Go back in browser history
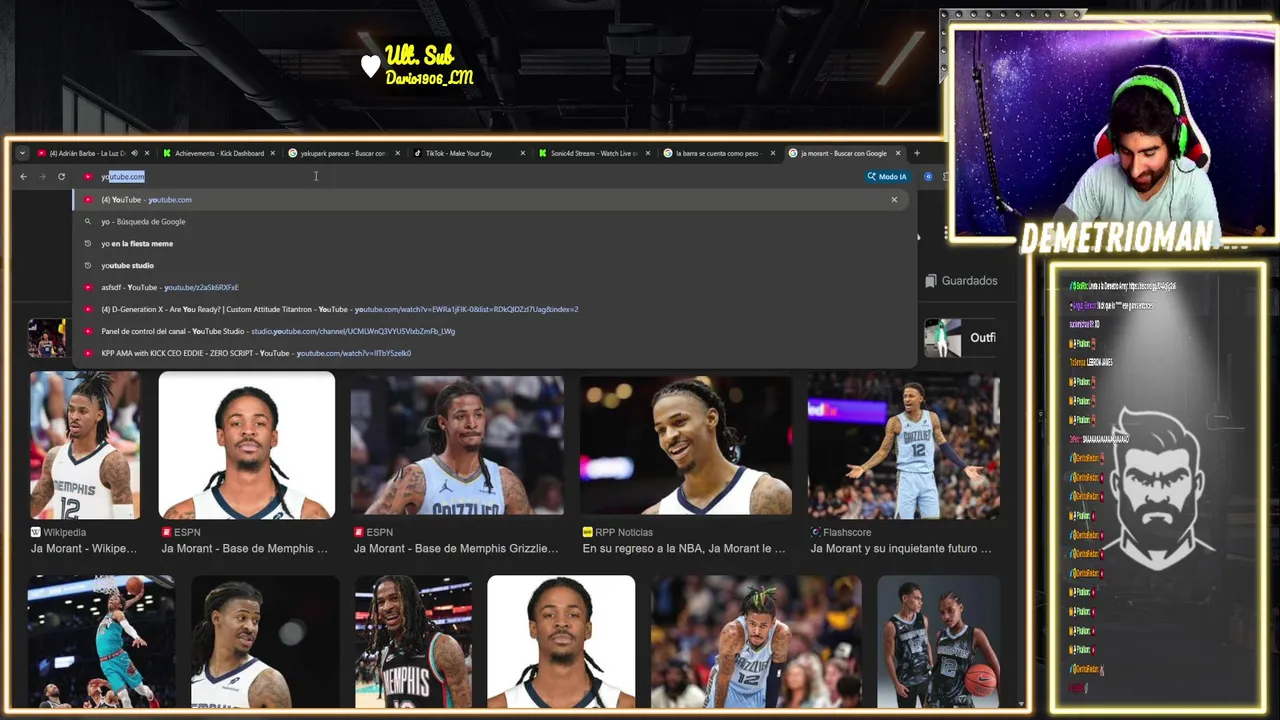Viewport: 1280px width, 720px height. (24, 177)
